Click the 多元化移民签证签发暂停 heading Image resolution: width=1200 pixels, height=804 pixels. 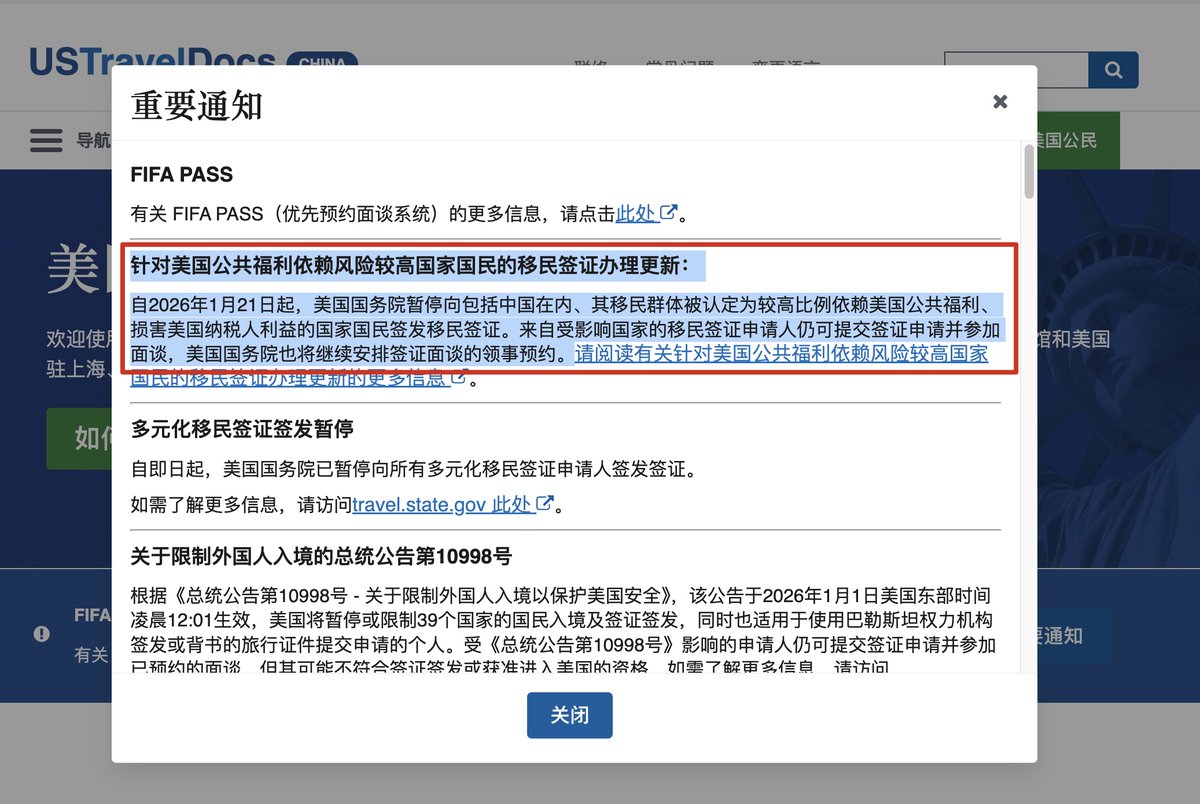[x=243, y=429]
